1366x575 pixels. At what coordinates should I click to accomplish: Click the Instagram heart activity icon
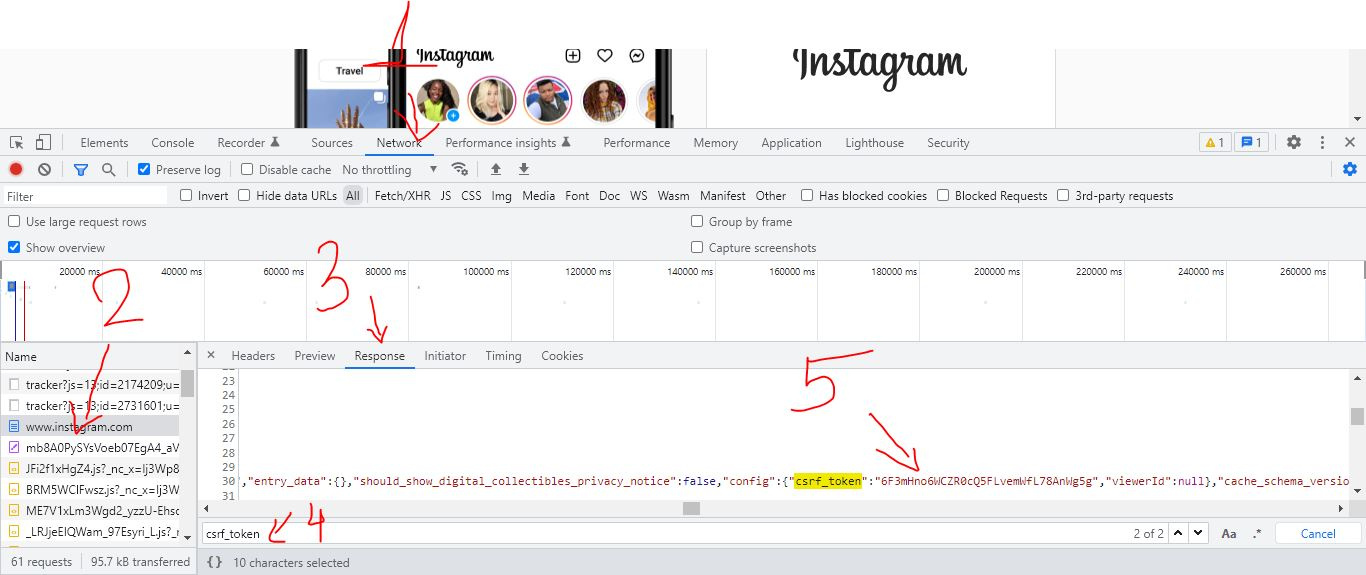click(604, 56)
